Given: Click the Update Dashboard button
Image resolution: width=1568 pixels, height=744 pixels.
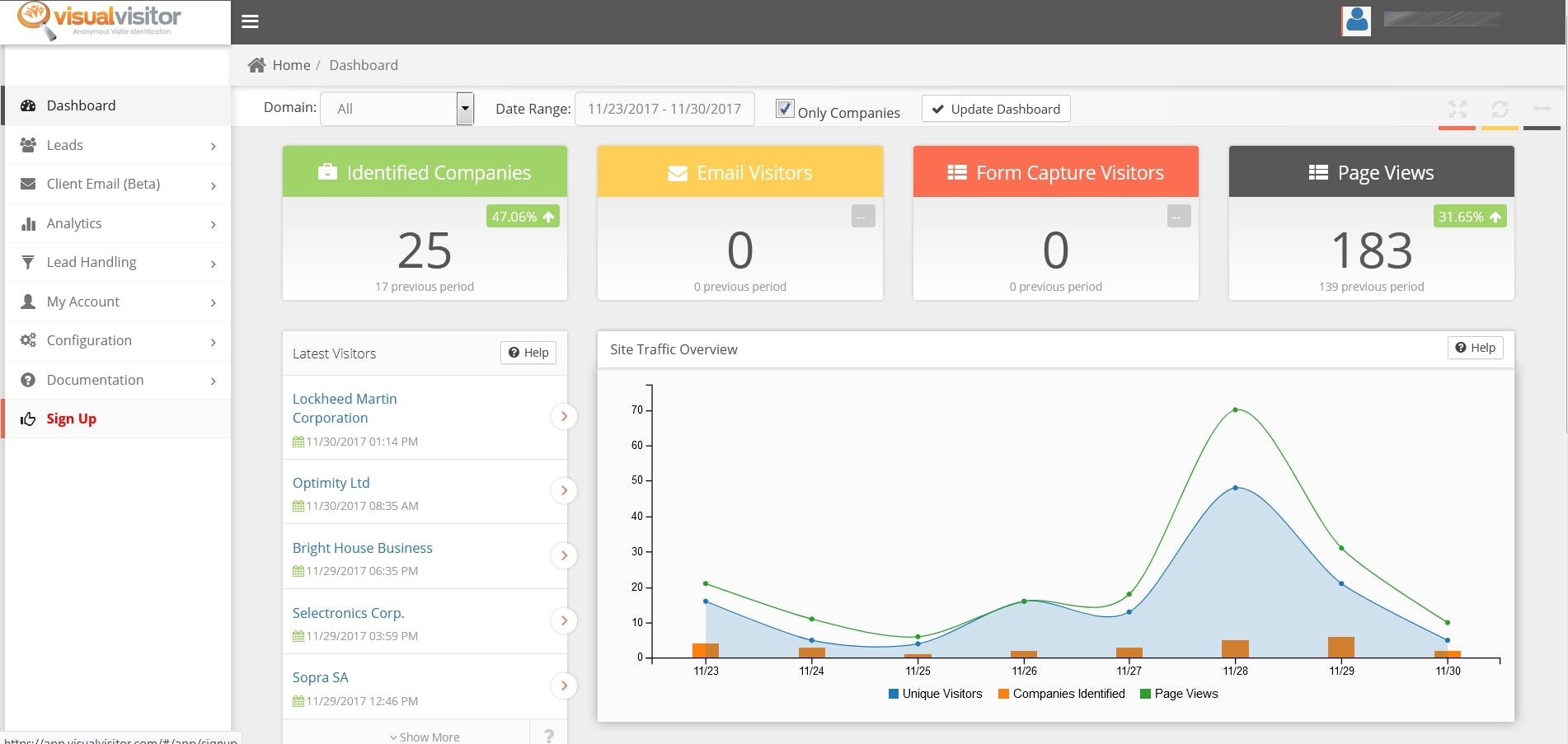Looking at the screenshot, I should click(x=995, y=108).
